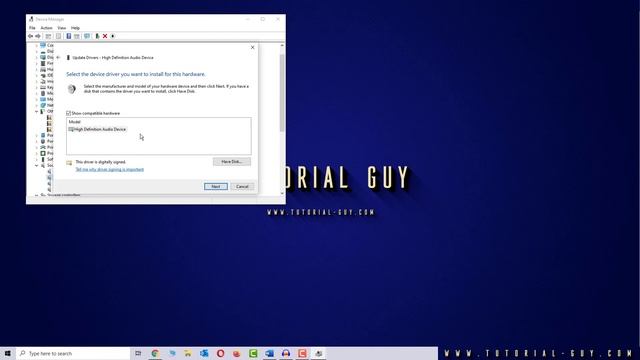Close the Update Drivers dialog
Screen dimensions: 640x360
[x=253, y=47]
